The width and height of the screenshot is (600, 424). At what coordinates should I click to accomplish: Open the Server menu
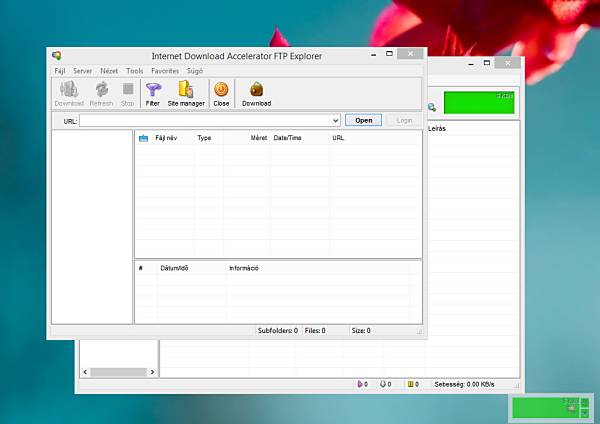coord(82,71)
